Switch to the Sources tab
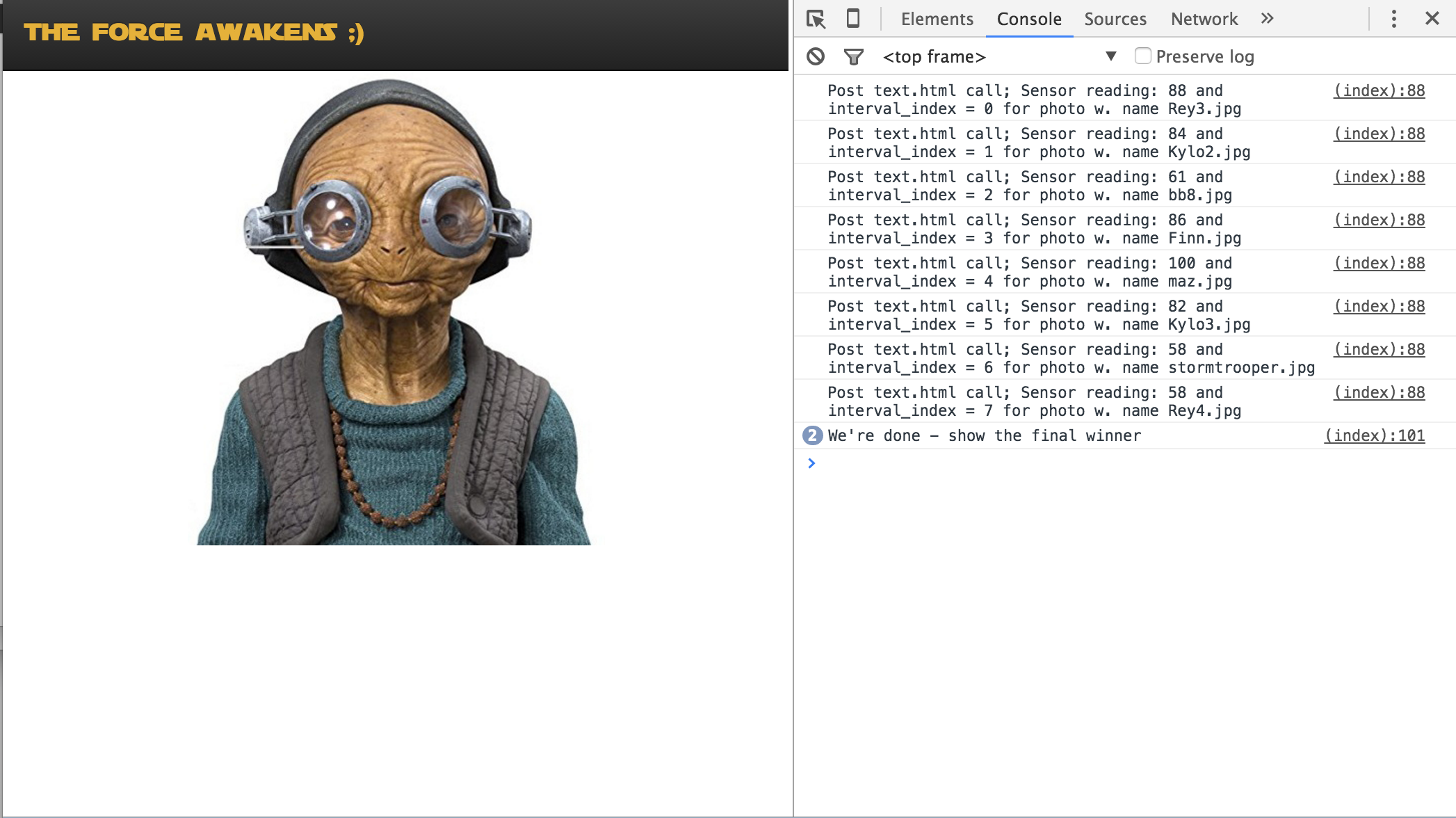 1115,19
